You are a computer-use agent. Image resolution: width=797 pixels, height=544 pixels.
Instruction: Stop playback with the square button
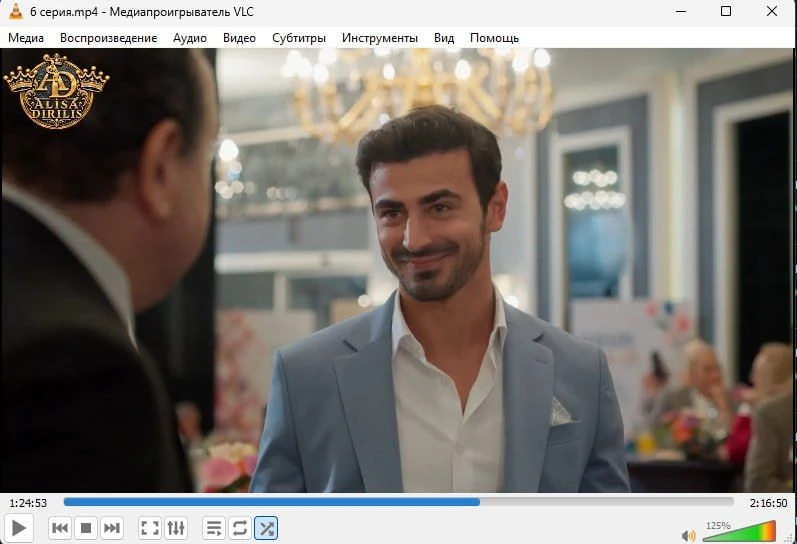point(86,528)
